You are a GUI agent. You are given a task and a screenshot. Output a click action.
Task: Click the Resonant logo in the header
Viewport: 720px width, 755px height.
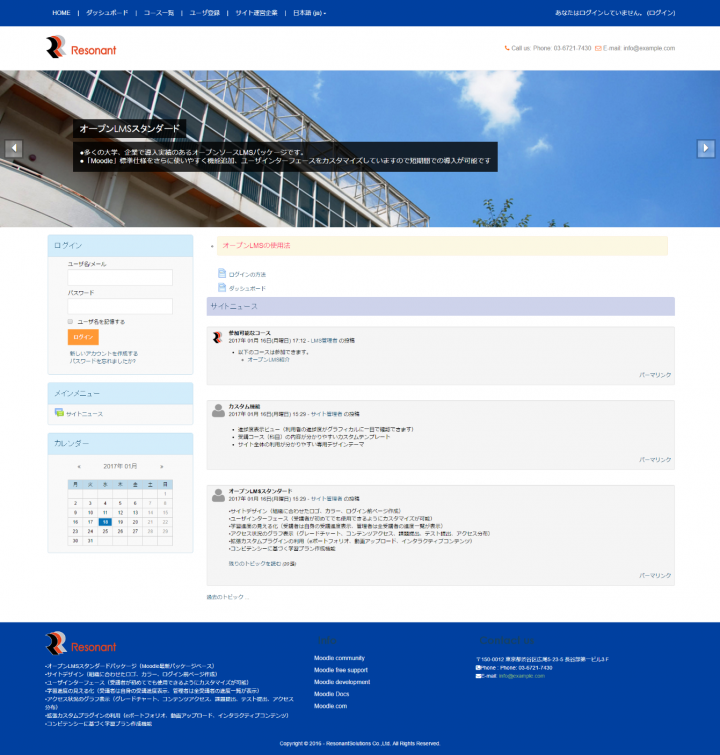click(81, 47)
